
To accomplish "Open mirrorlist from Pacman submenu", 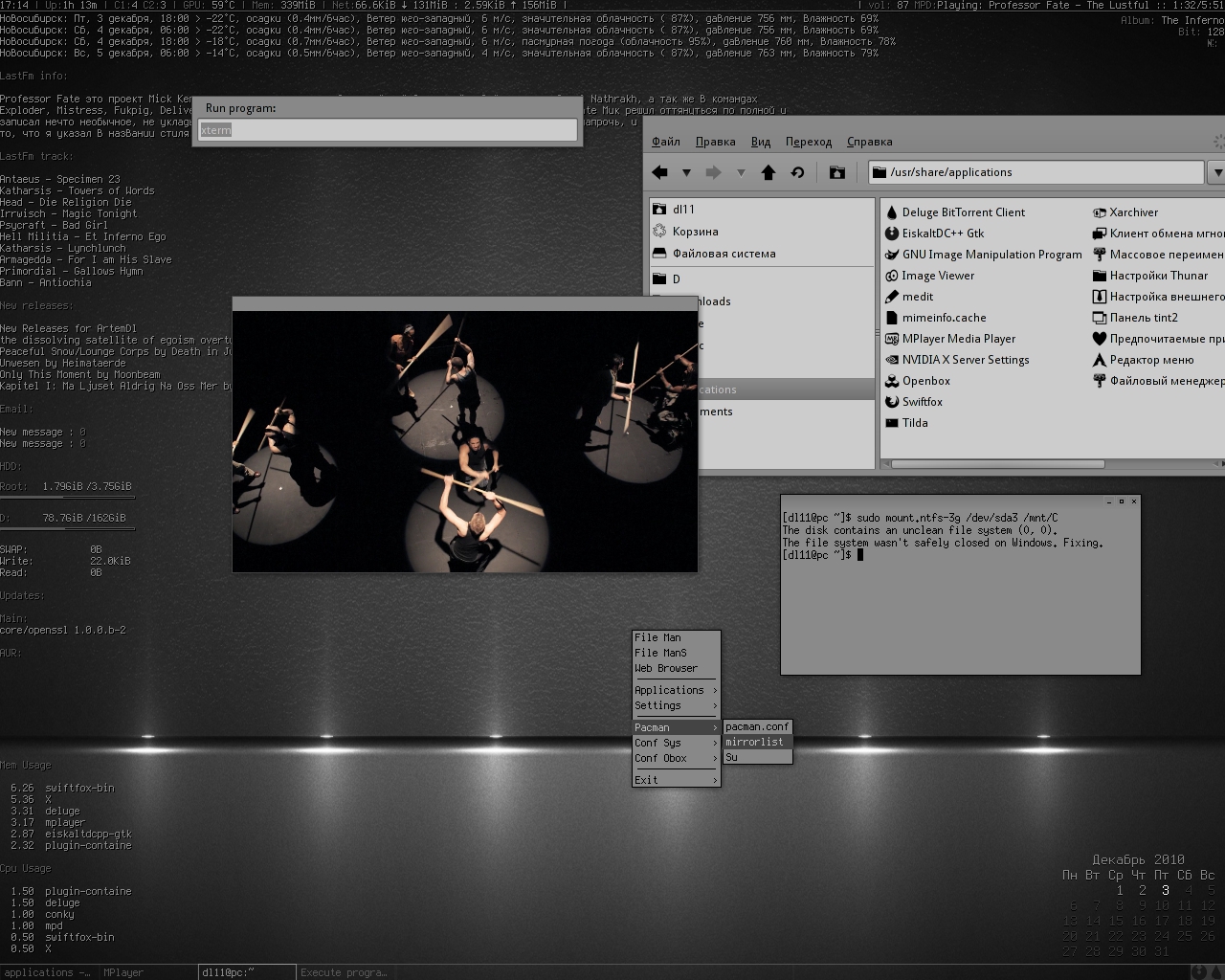I will [x=758, y=742].
